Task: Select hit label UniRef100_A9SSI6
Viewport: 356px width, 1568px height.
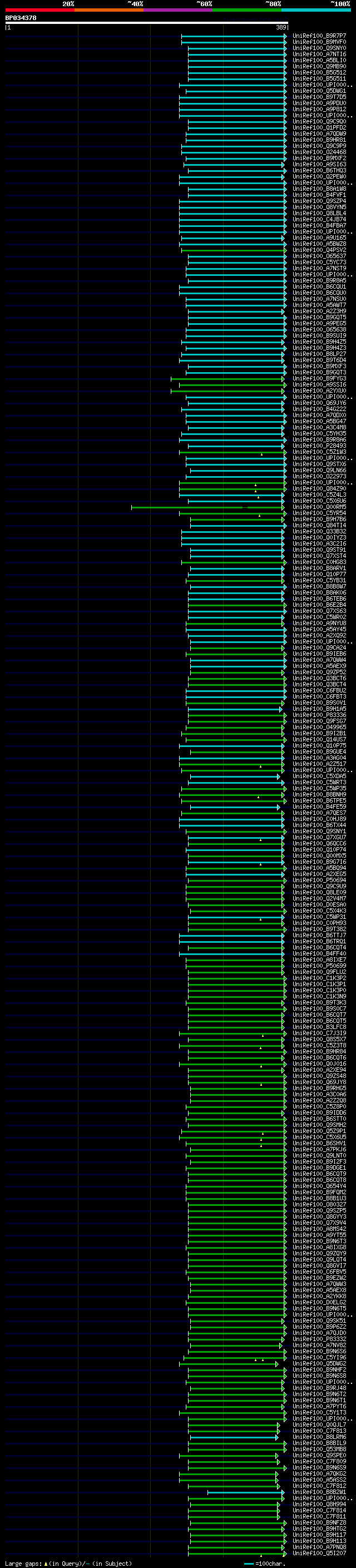Action: pos(319,385)
